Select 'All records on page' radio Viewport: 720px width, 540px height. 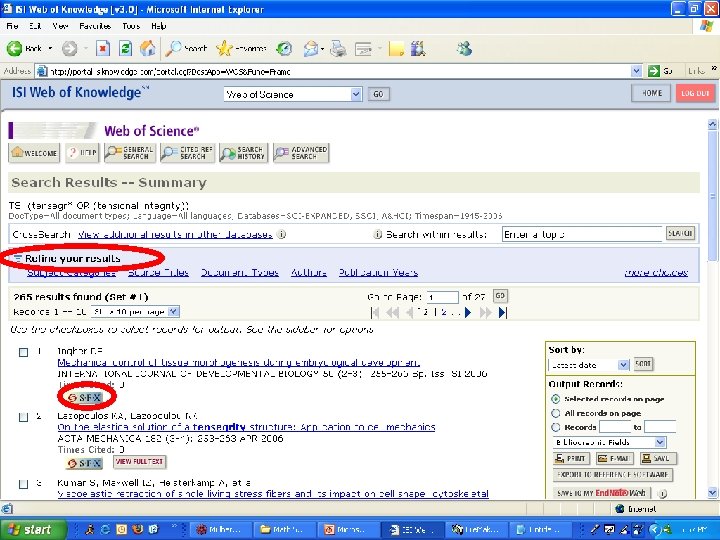click(556, 413)
